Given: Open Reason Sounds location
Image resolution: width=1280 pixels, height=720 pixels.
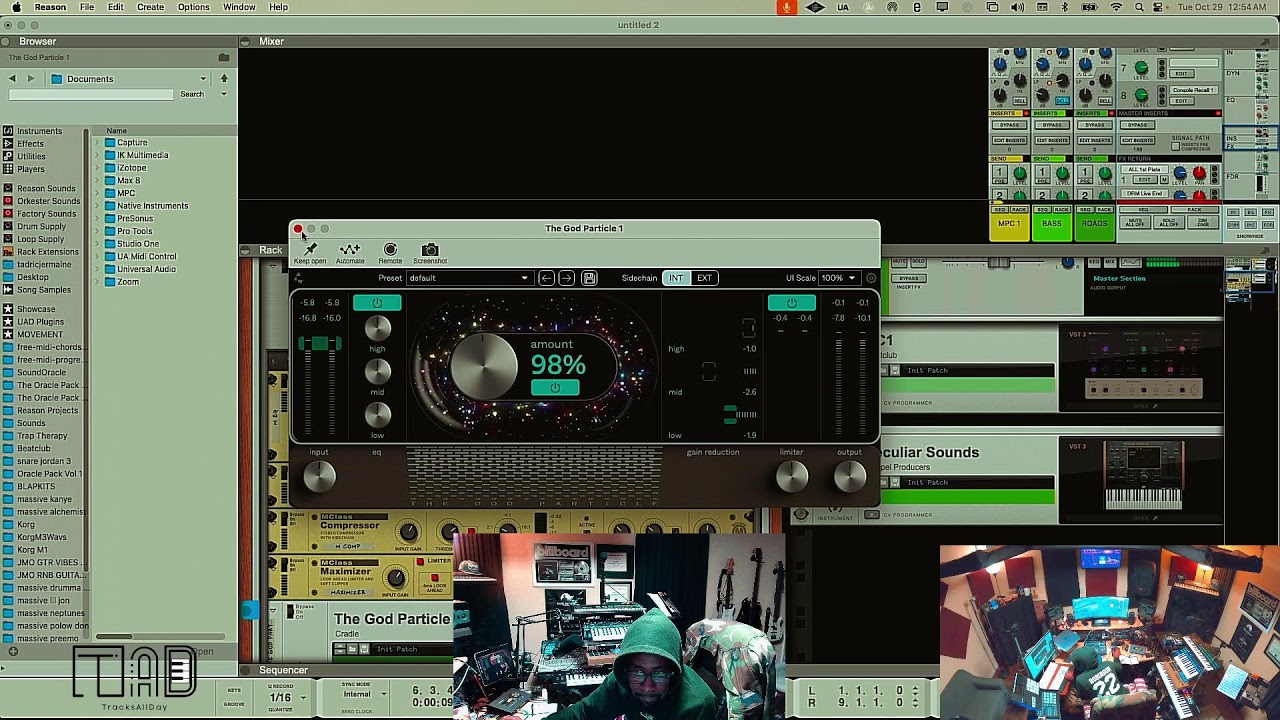Looking at the screenshot, I should click(x=46, y=189).
